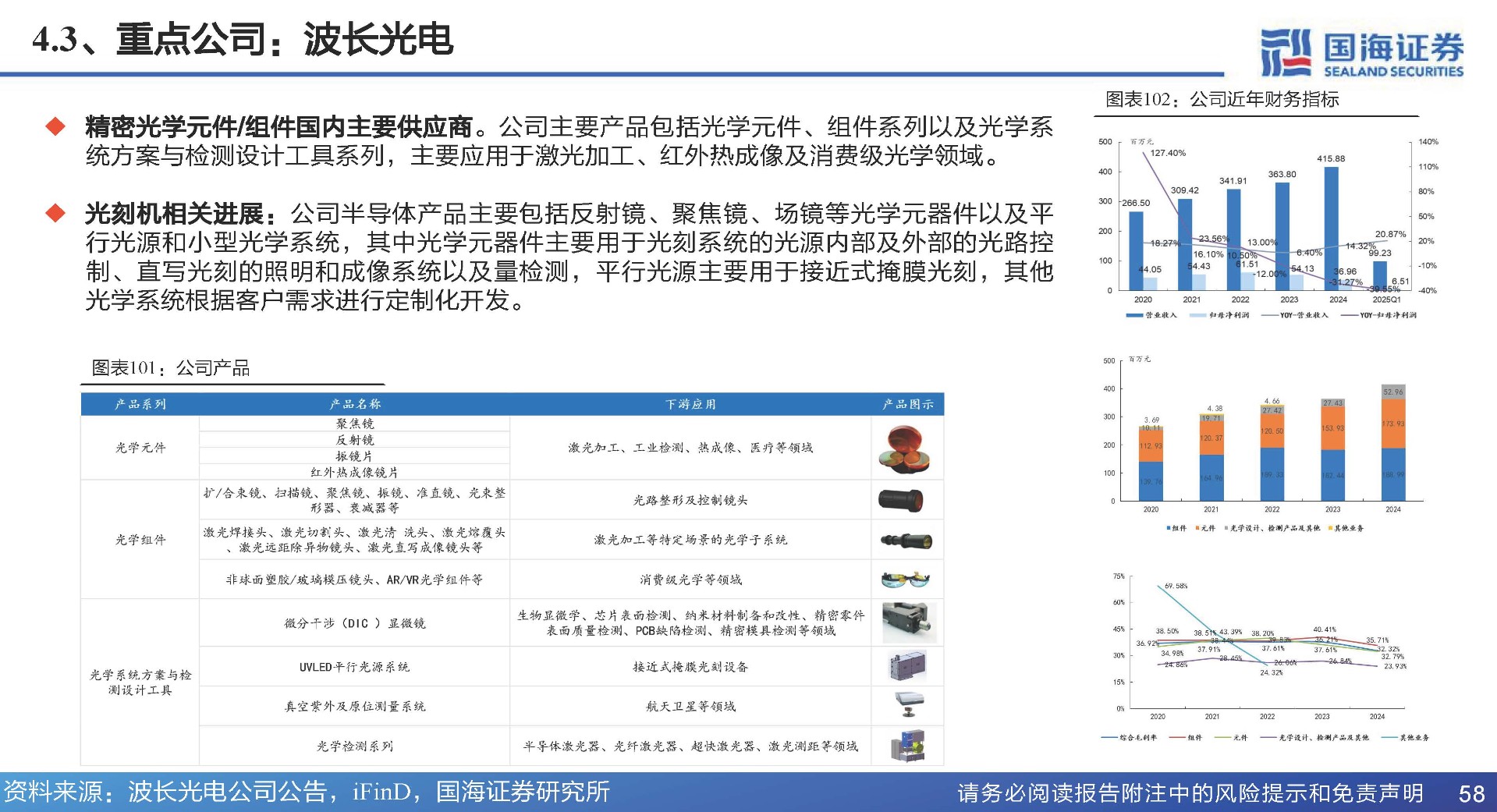Screen dimensions: 1497x812
Task: Select the 下游应用 table column header
Action: tap(690, 404)
